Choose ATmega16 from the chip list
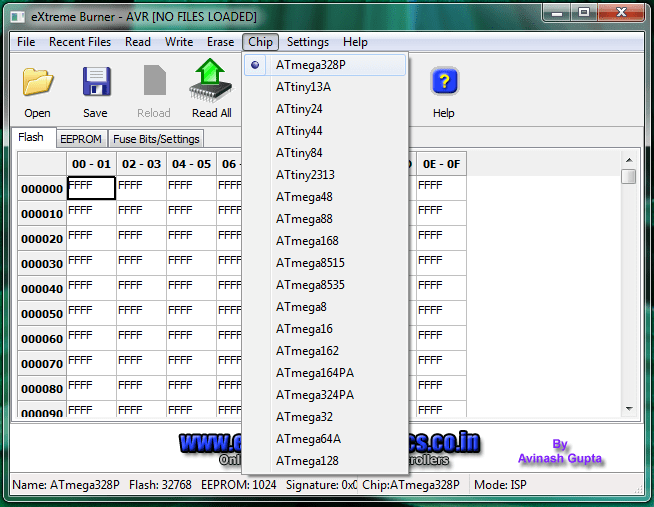The width and height of the screenshot is (654, 507). point(304,329)
